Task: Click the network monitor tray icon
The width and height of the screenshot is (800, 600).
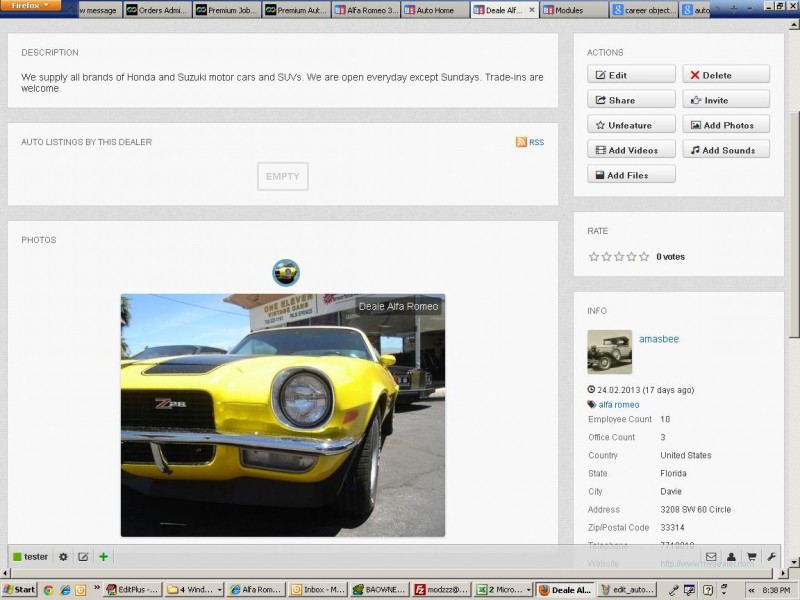Action: tap(689, 590)
